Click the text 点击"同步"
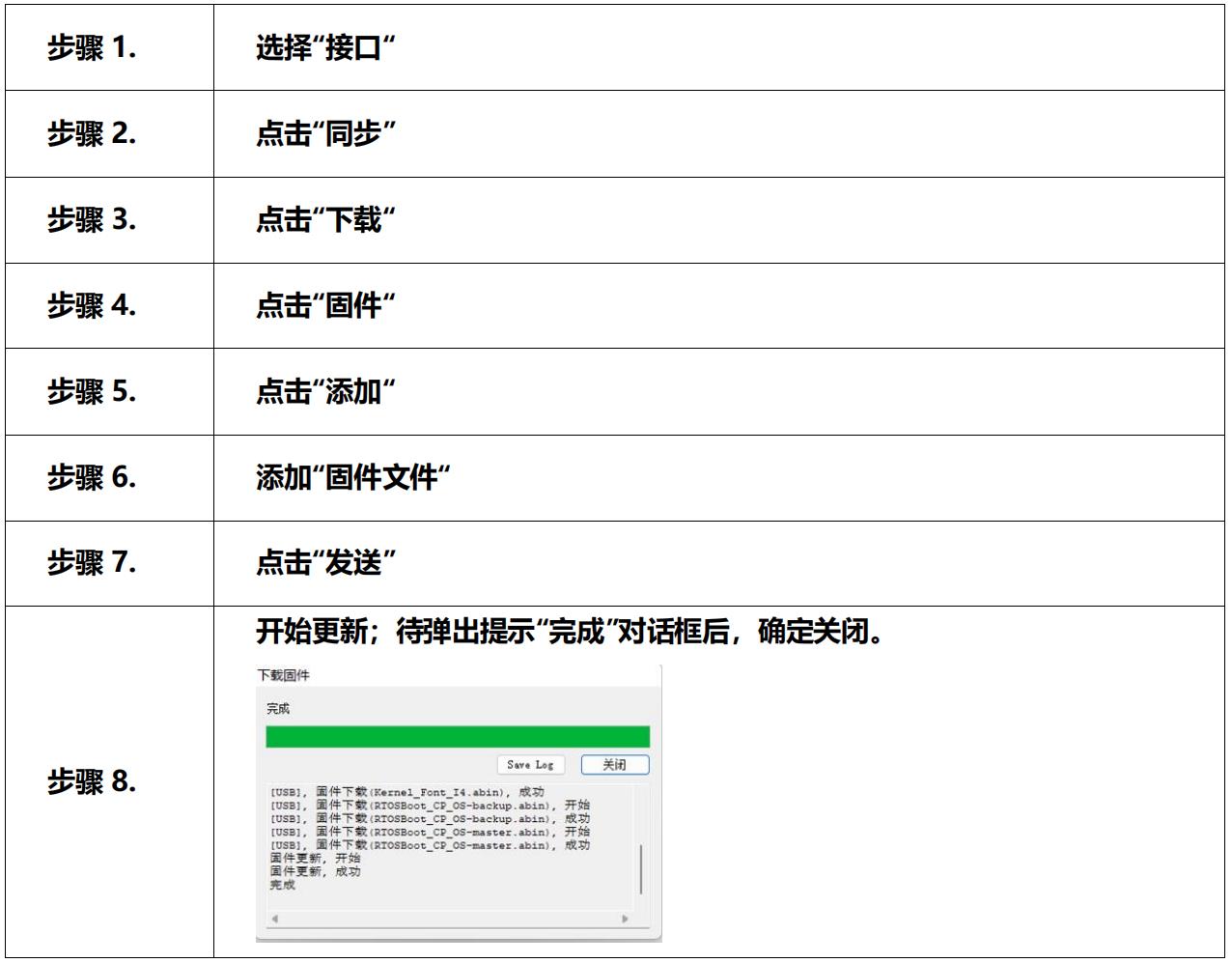The height and width of the screenshot is (963, 1232). coord(325,133)
